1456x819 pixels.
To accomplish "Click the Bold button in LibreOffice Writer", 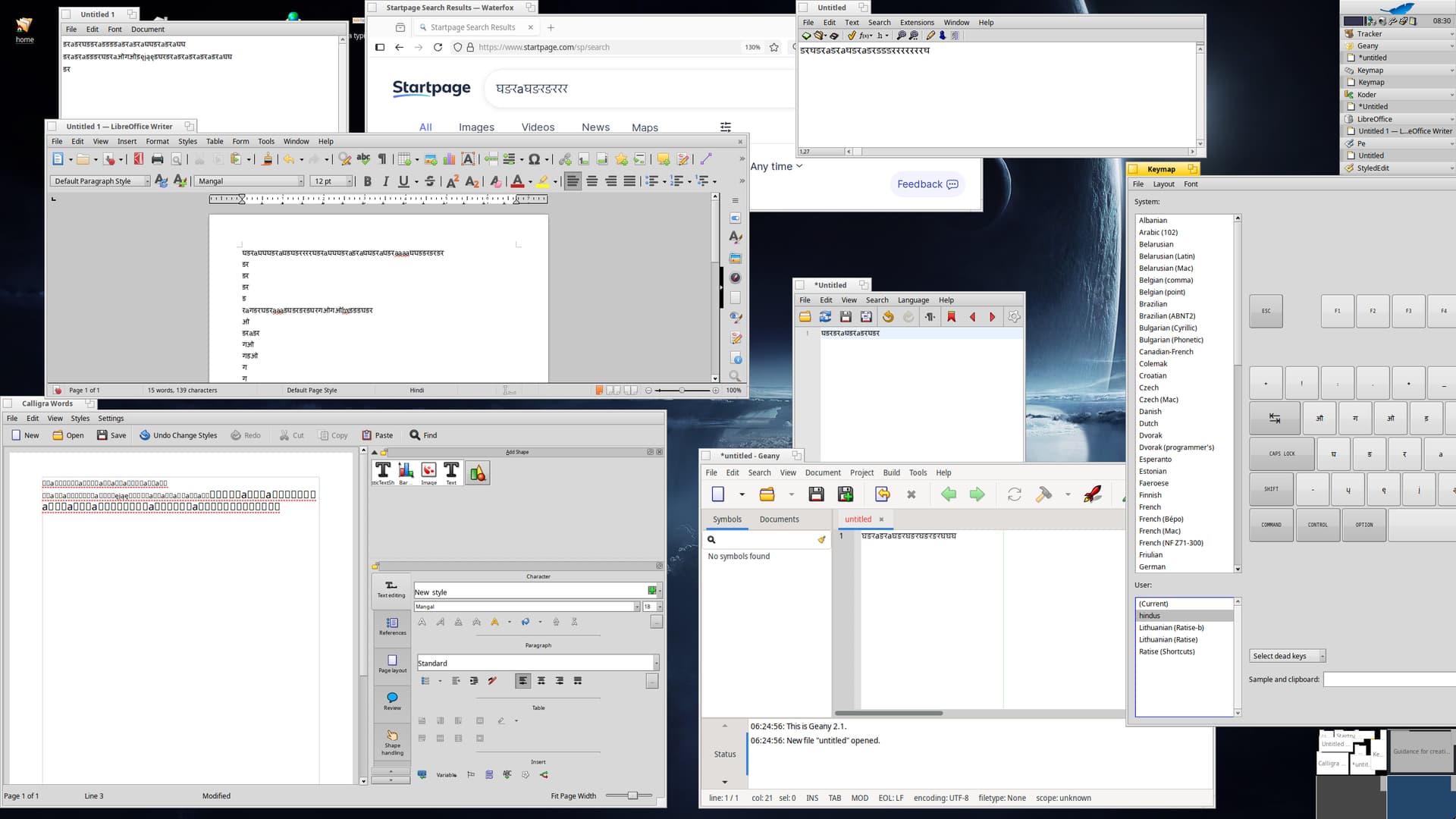I will (368, 181).
